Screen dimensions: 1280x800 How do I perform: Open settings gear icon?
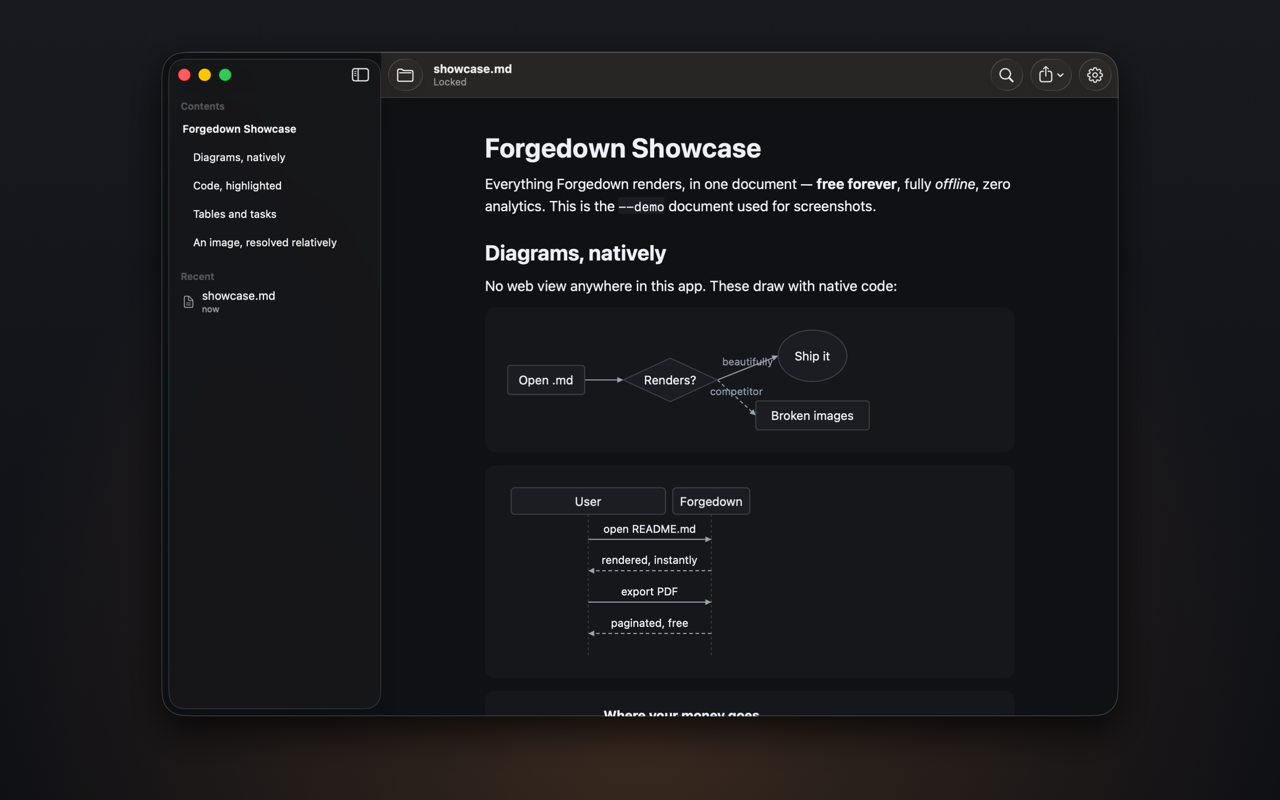[1095, 75]
